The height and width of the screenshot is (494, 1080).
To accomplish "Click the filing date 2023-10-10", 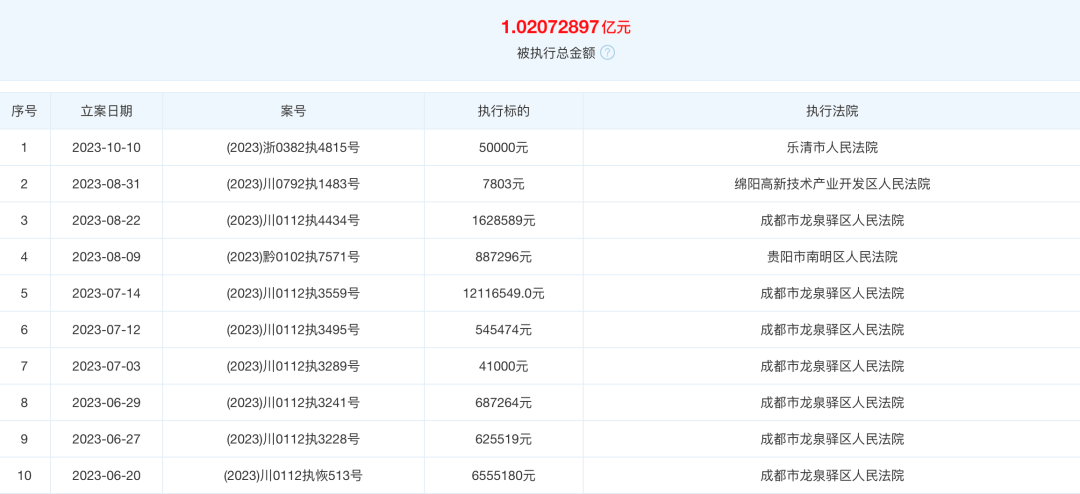I will (x=106, y=147).
